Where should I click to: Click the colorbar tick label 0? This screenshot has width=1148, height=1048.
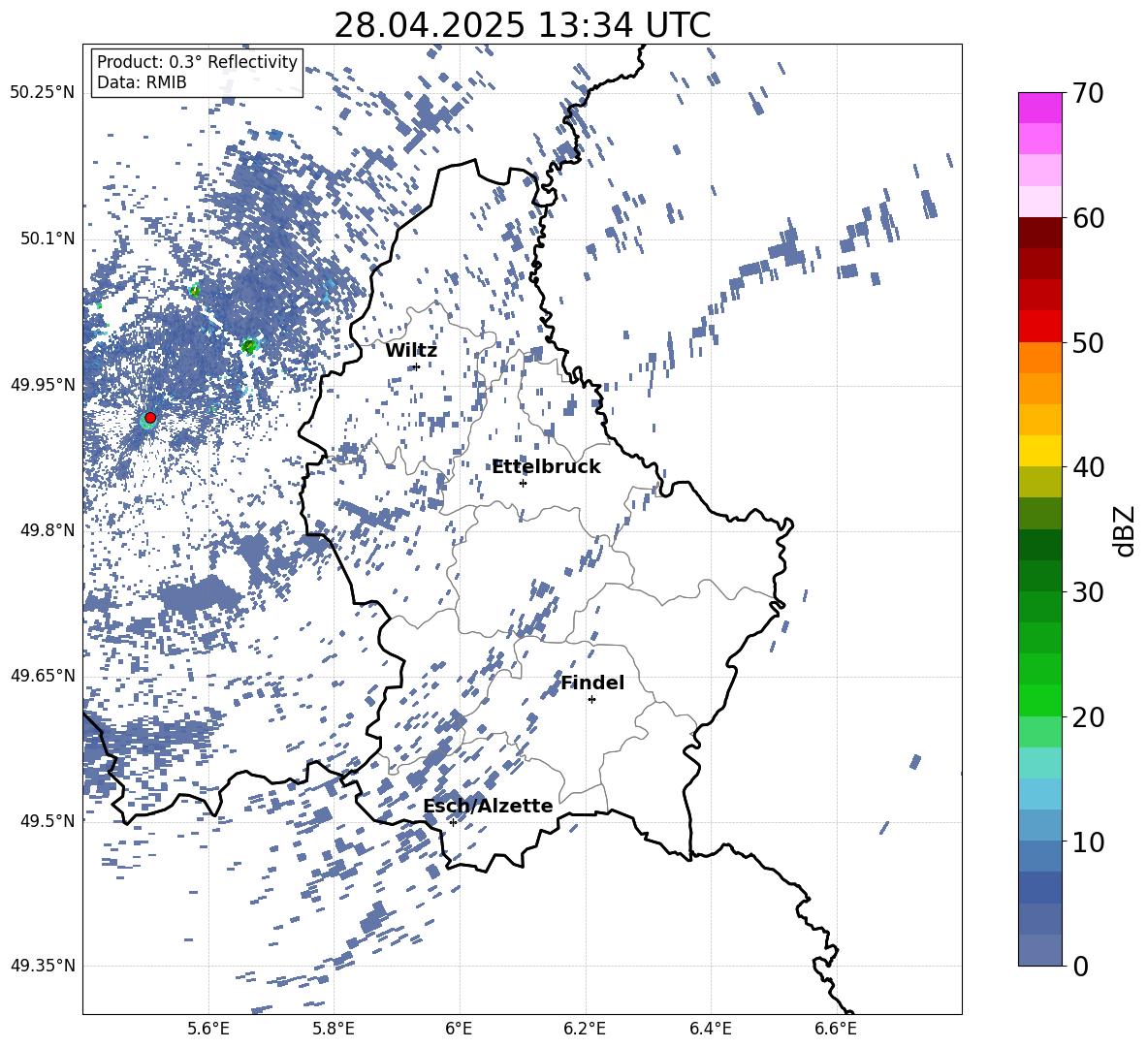[x=1080, y=966]
